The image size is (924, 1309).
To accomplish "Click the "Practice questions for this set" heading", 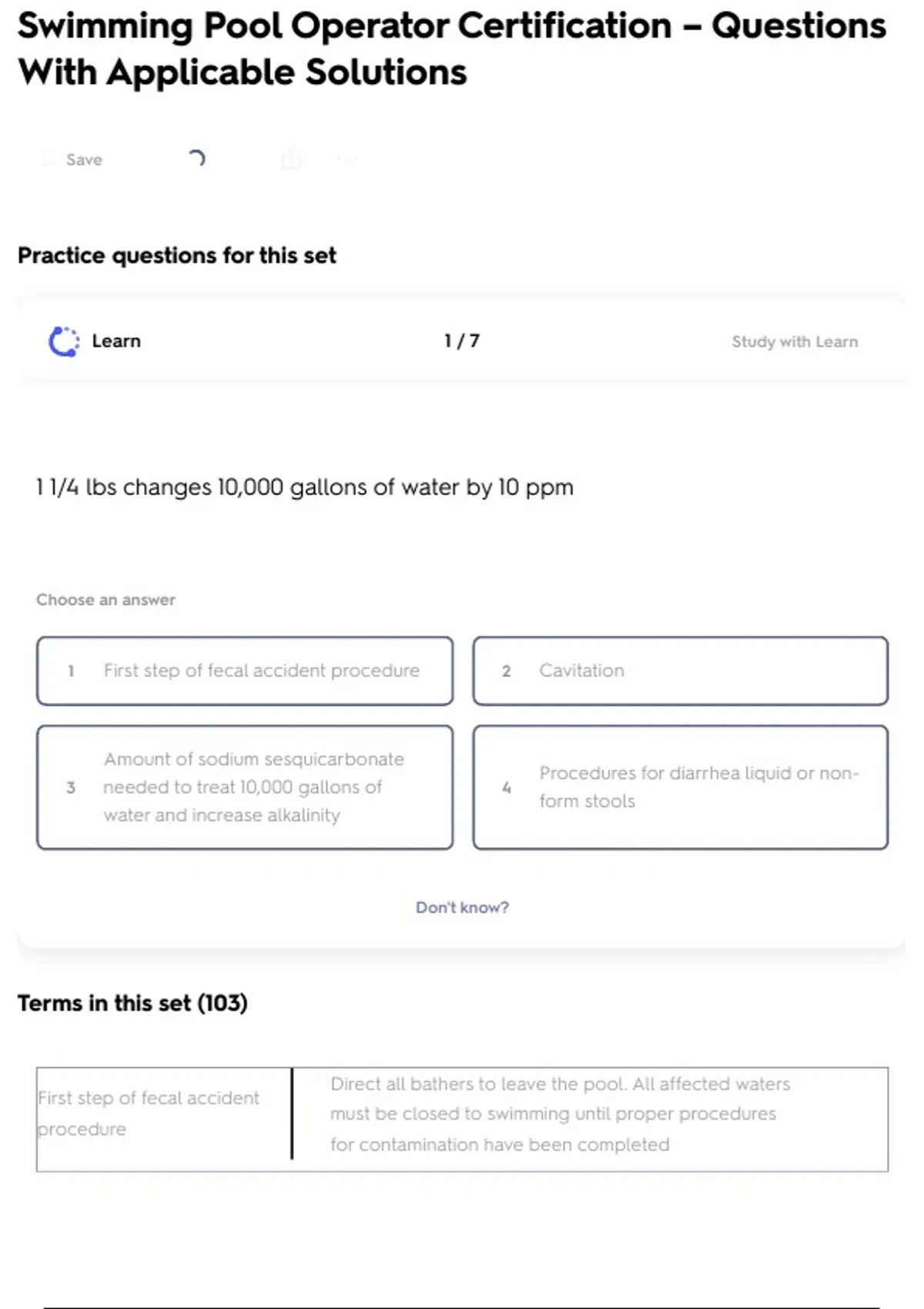I will (177, 256).
